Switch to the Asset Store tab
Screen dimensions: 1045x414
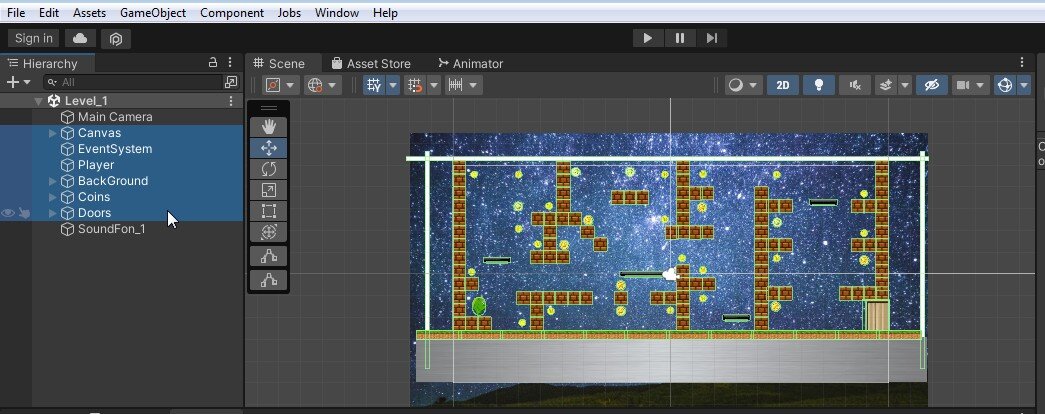[x=371, y=63]
